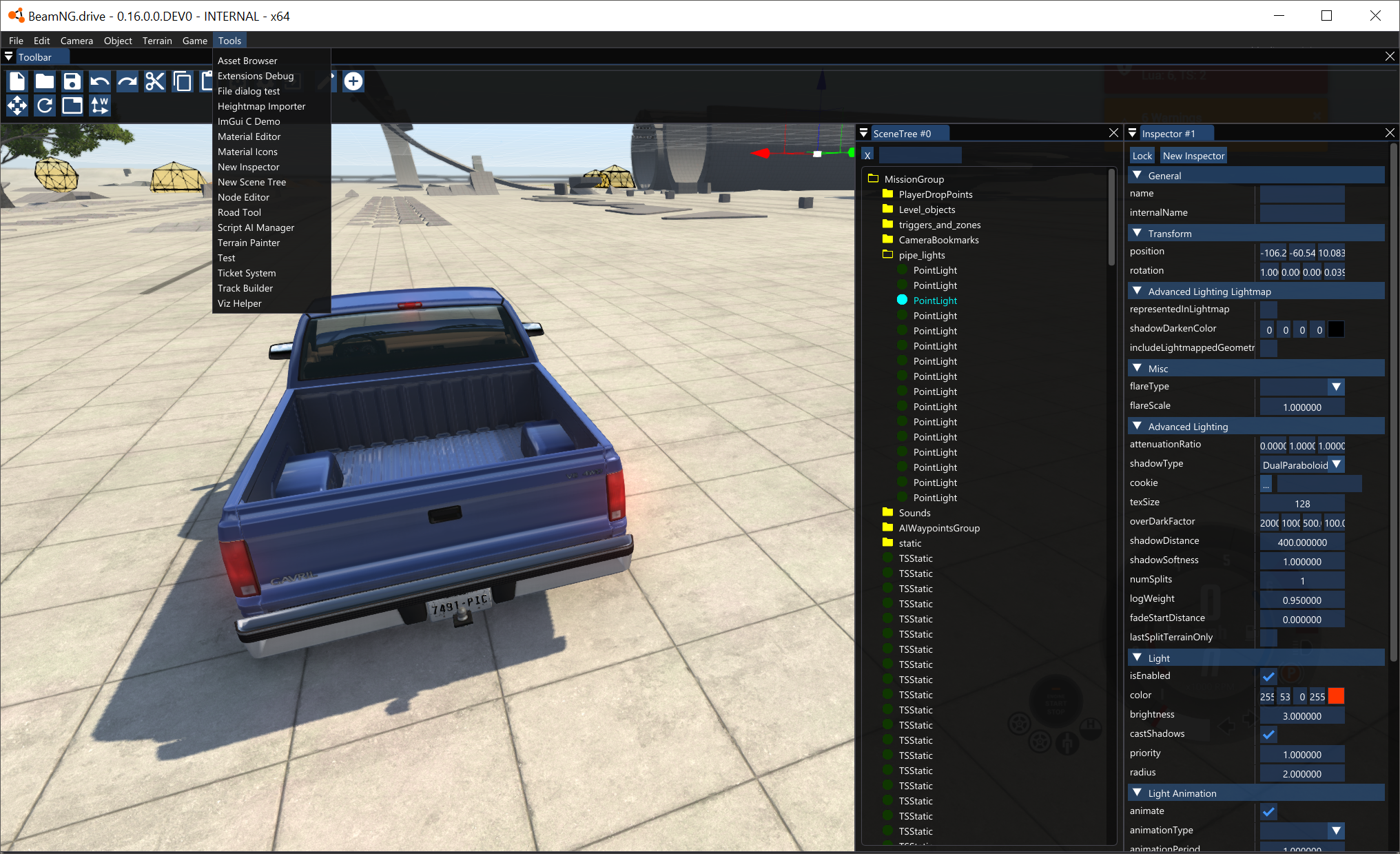
Task: Select the Scale rectangle tool icon
Action: 72,105
